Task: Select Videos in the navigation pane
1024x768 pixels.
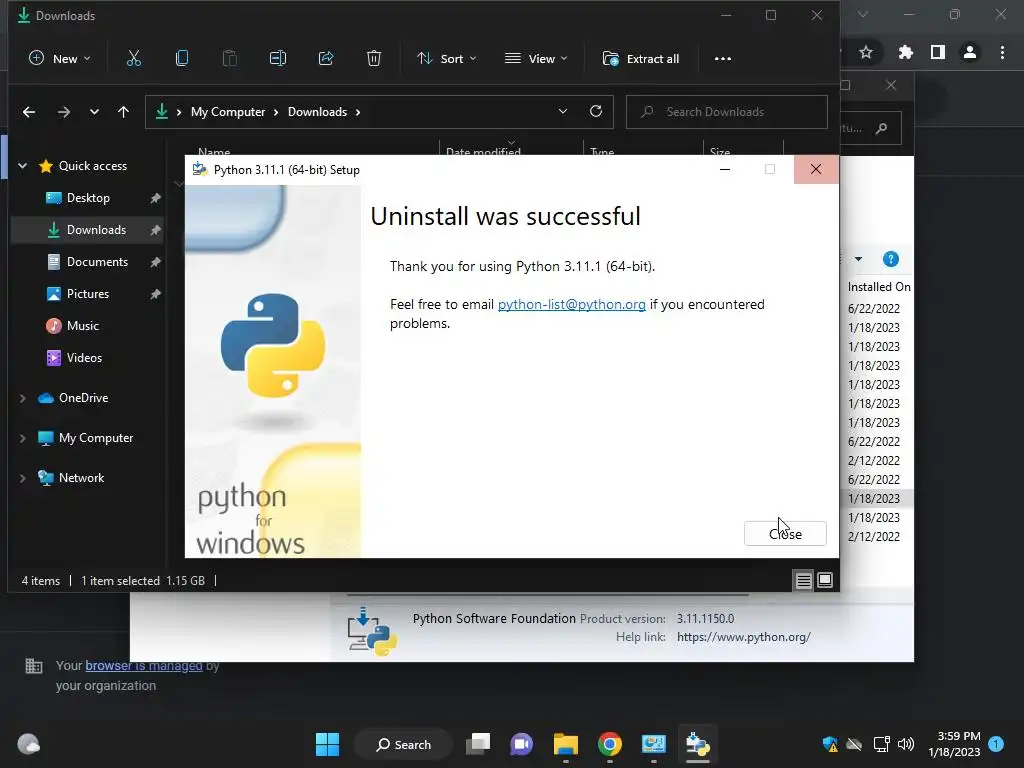Action: coord(84,358)
